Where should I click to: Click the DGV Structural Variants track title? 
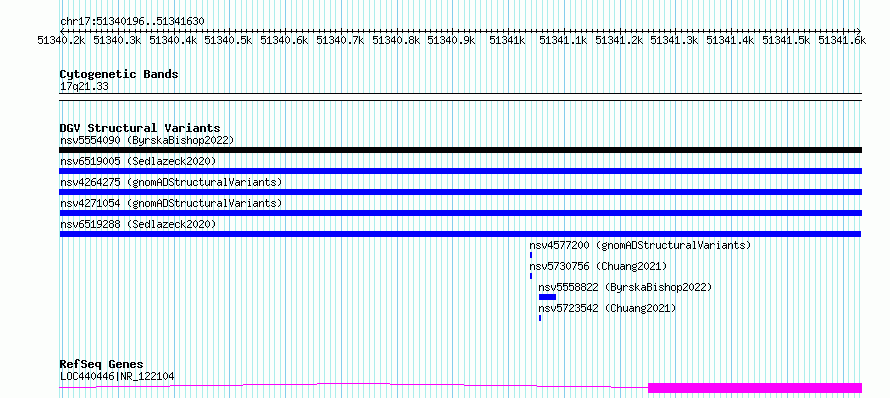pyautogui.click(x=140, y=128)
